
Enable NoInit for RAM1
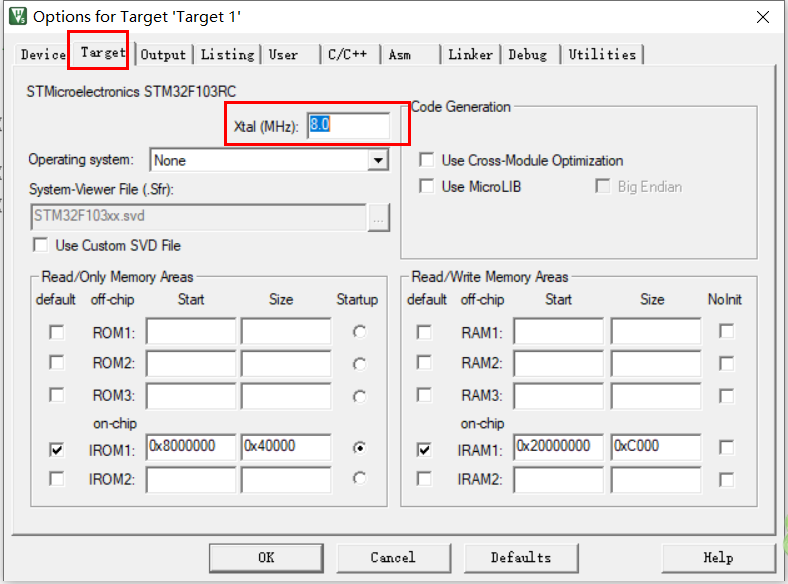click(x=727, y=331)
